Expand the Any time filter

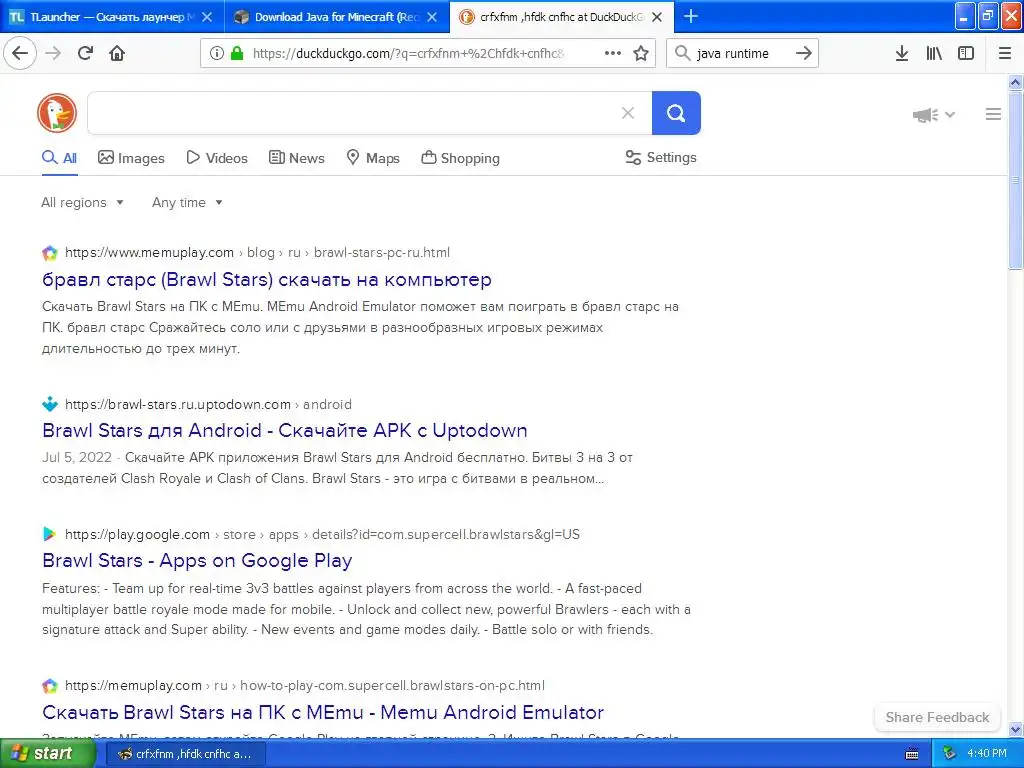coord(187,202)
